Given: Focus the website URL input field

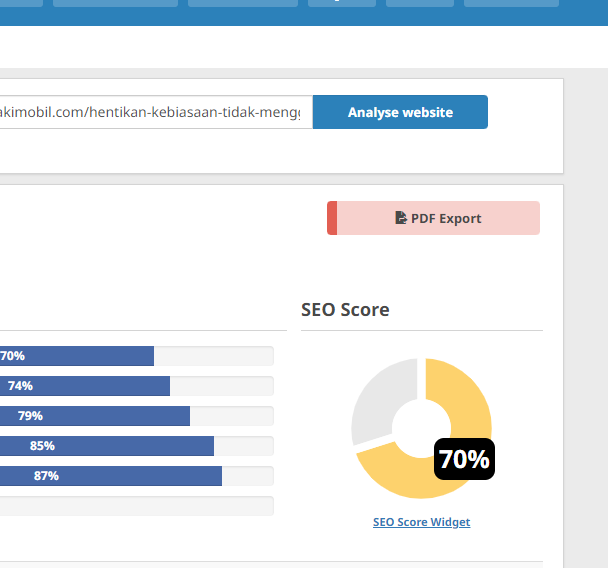Looking at the screenshot, I should point(156,112).
